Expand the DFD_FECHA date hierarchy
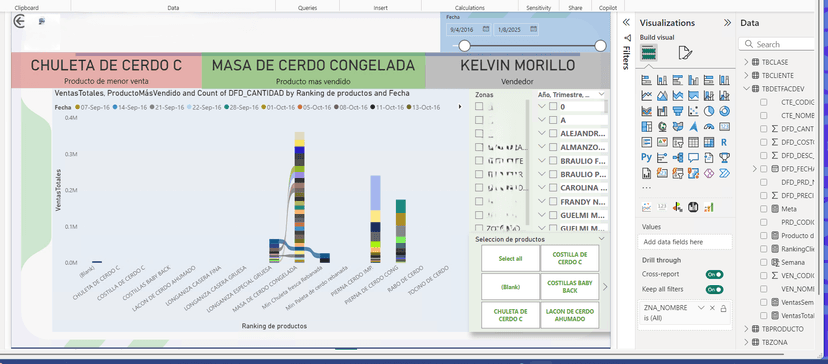Viewport: 828px width, 364px height. point(755,169)
